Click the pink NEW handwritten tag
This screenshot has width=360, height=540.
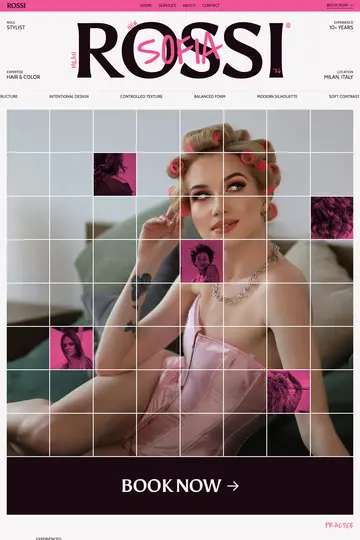click(x=133, y=26)
